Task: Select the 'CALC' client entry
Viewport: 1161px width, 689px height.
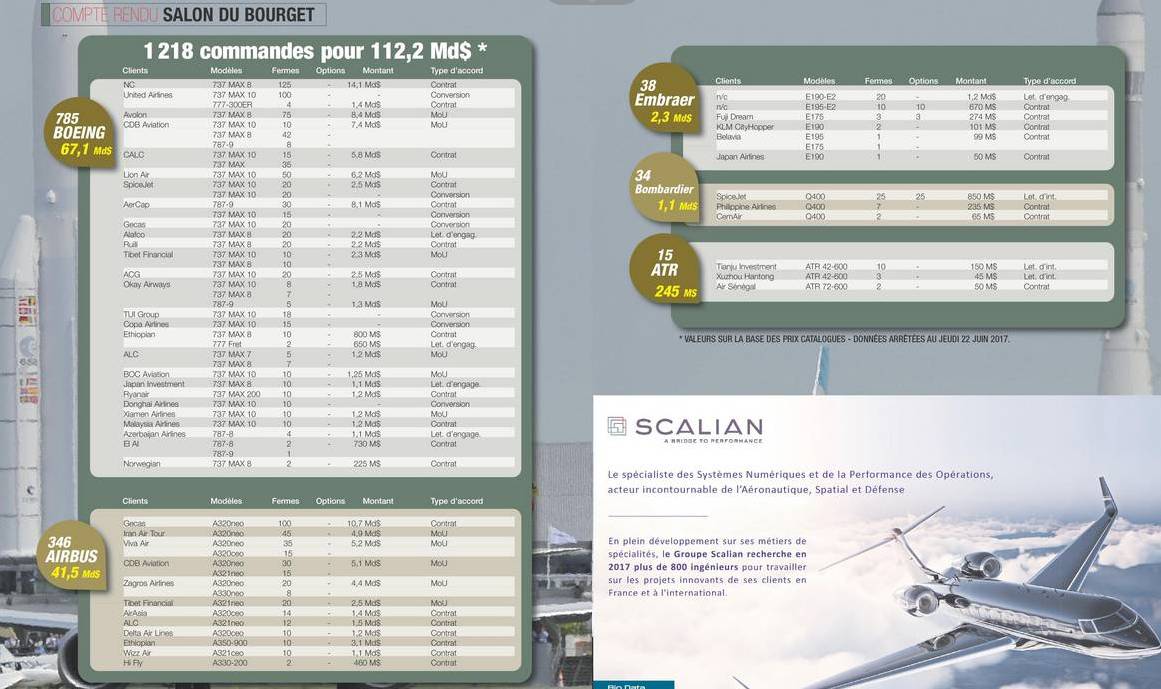Action: click(133, 155)
